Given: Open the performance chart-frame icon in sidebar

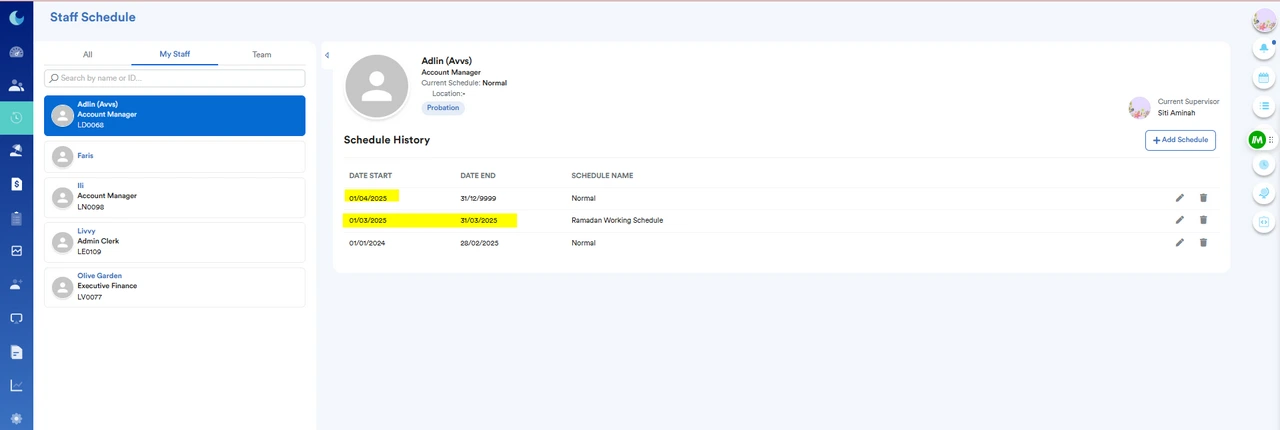Looking at the screenshot, I should (x=16, y=251).
